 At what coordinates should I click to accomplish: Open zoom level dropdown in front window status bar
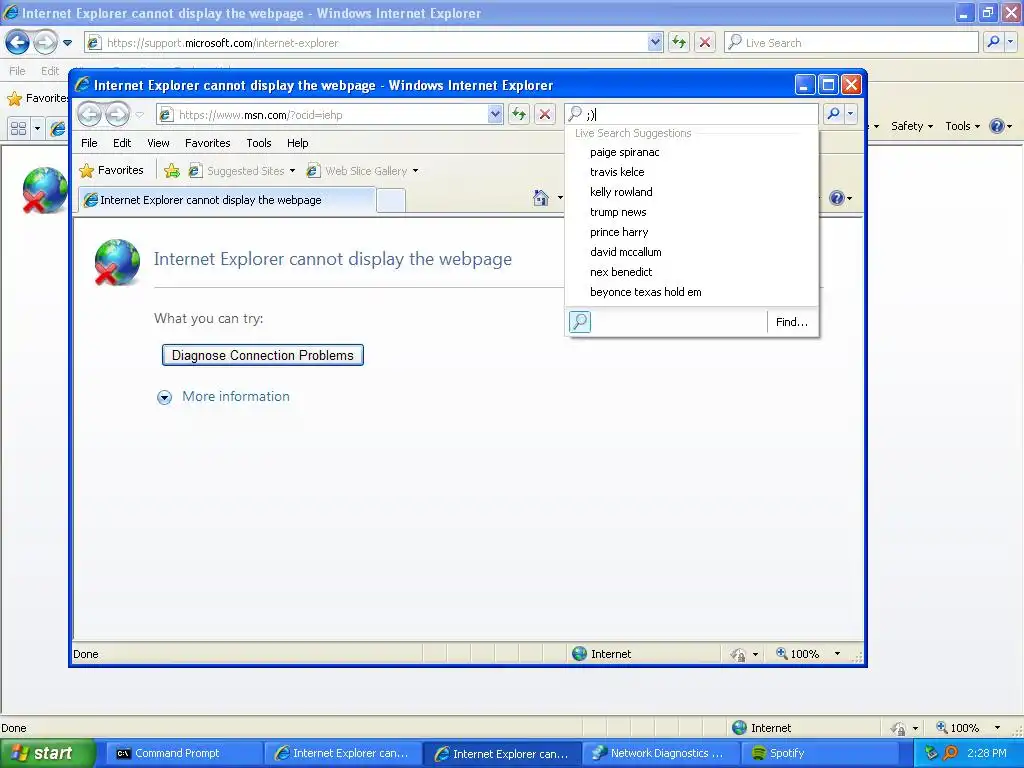tap(837, 654)
